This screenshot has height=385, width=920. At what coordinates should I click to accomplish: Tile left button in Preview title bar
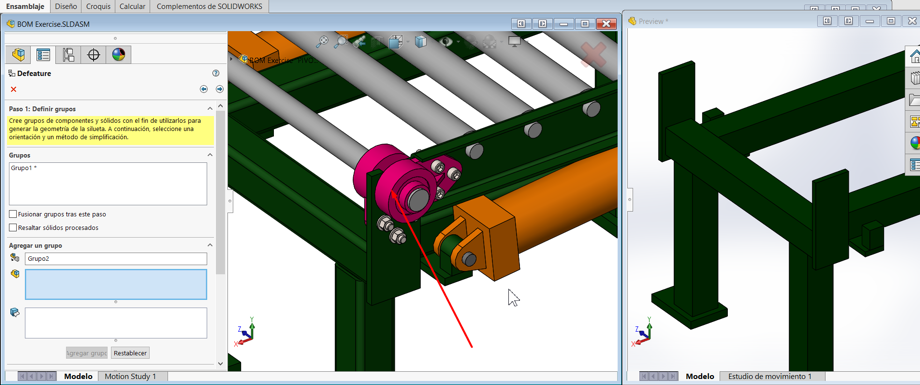pyautogui.click(x=827, y=21)
